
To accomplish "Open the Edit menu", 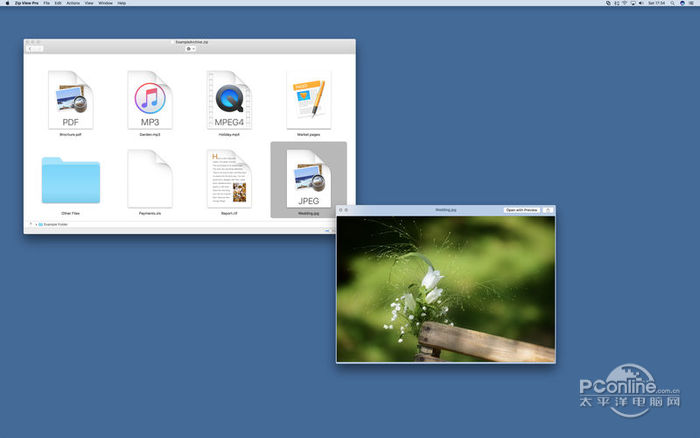I will tap(58, 3).
